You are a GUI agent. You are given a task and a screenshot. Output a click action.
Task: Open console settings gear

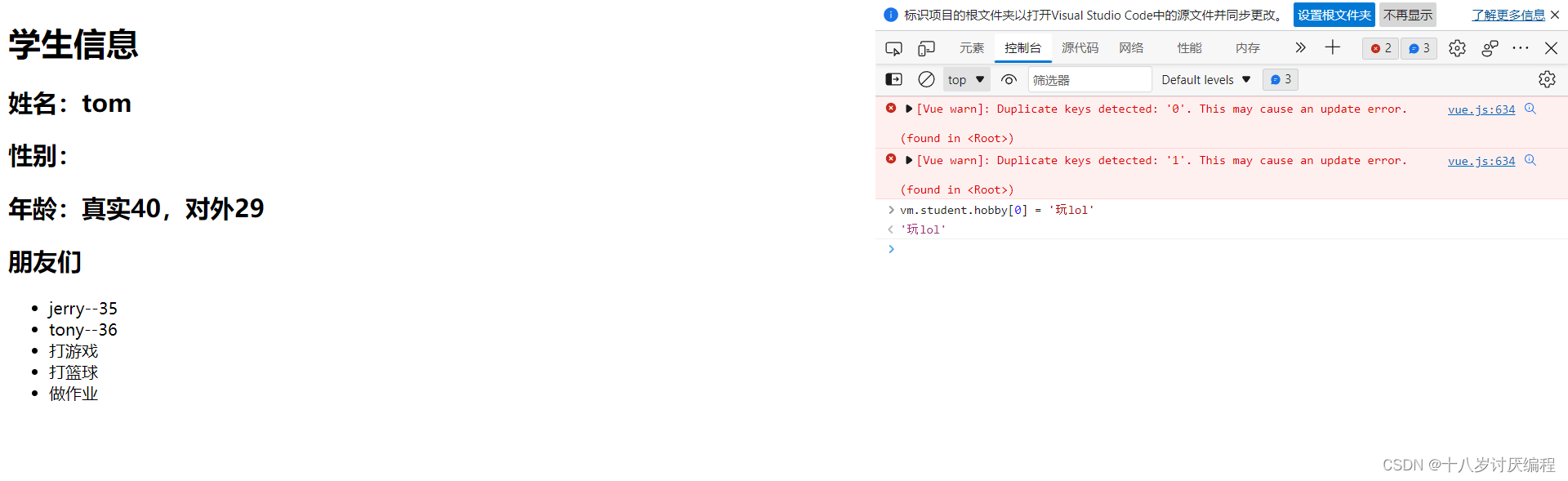1547,79
